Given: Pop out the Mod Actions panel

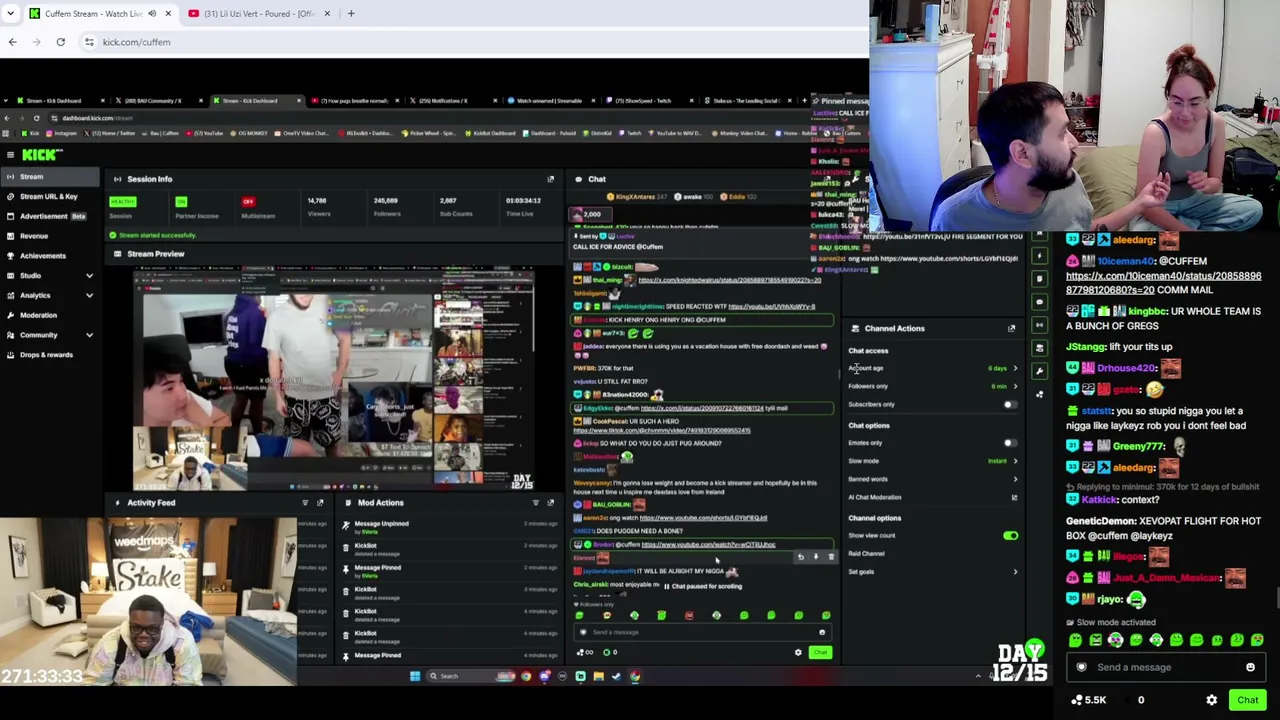Looking at the screenshot, I should tap(550, 503).
